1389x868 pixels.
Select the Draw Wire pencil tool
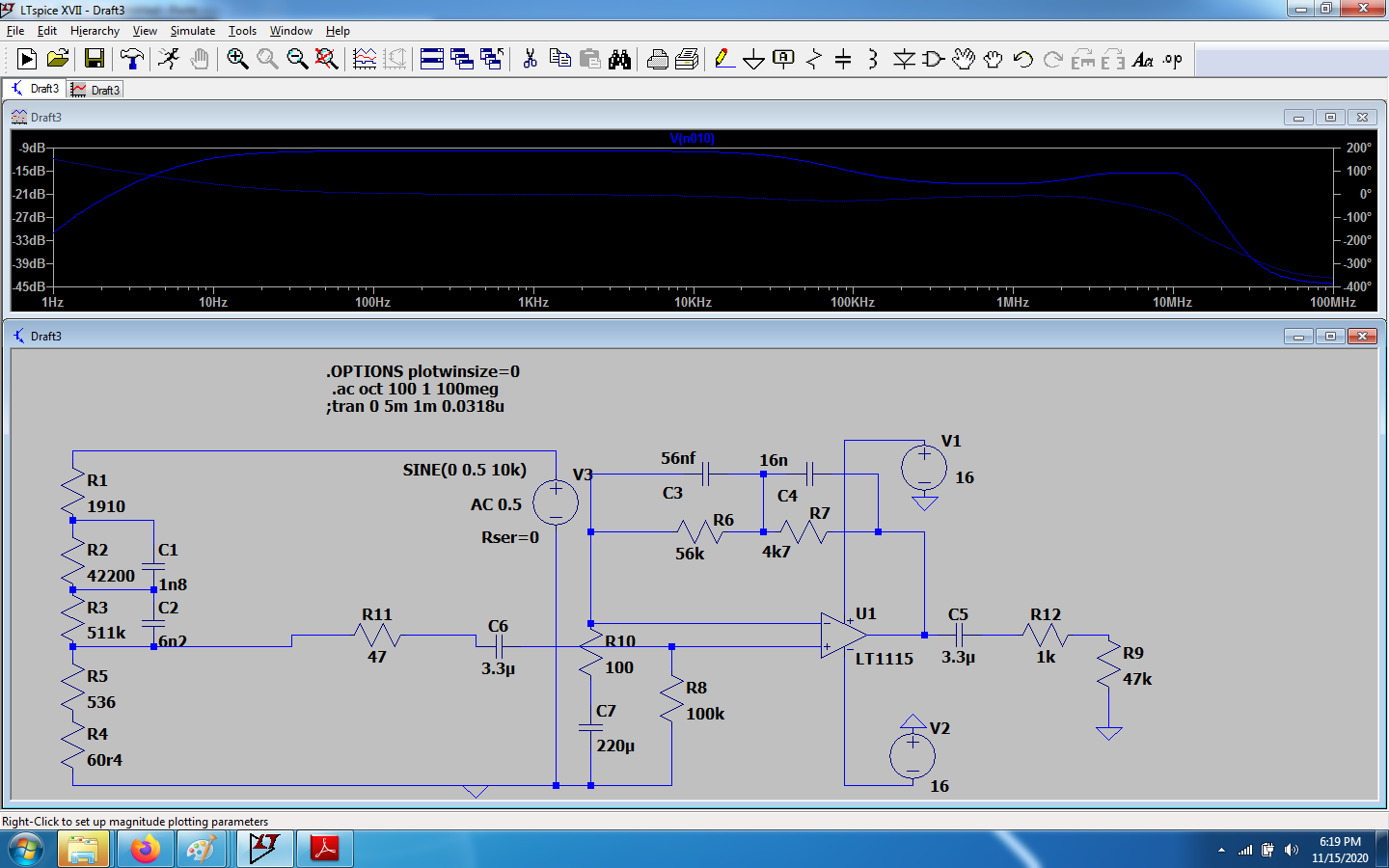[x=724, y=60]
